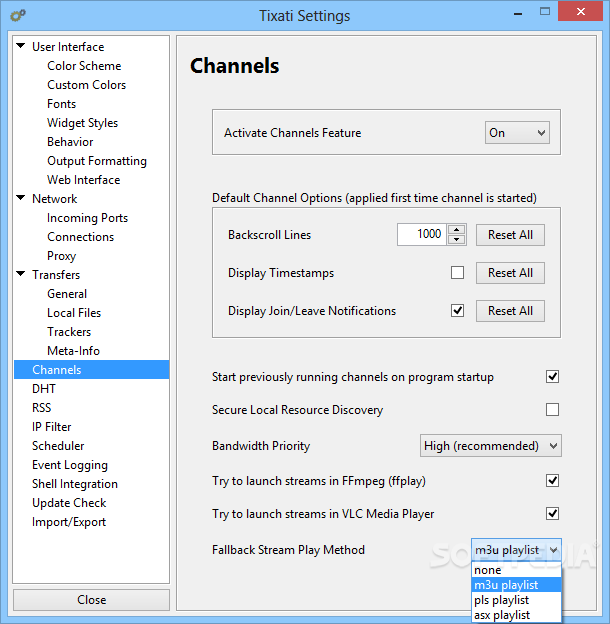Screen dimensions: 610x624
Task: Uncheck launch streams in FFmpeg (ffplay)
Action: [x=552, y=480]
